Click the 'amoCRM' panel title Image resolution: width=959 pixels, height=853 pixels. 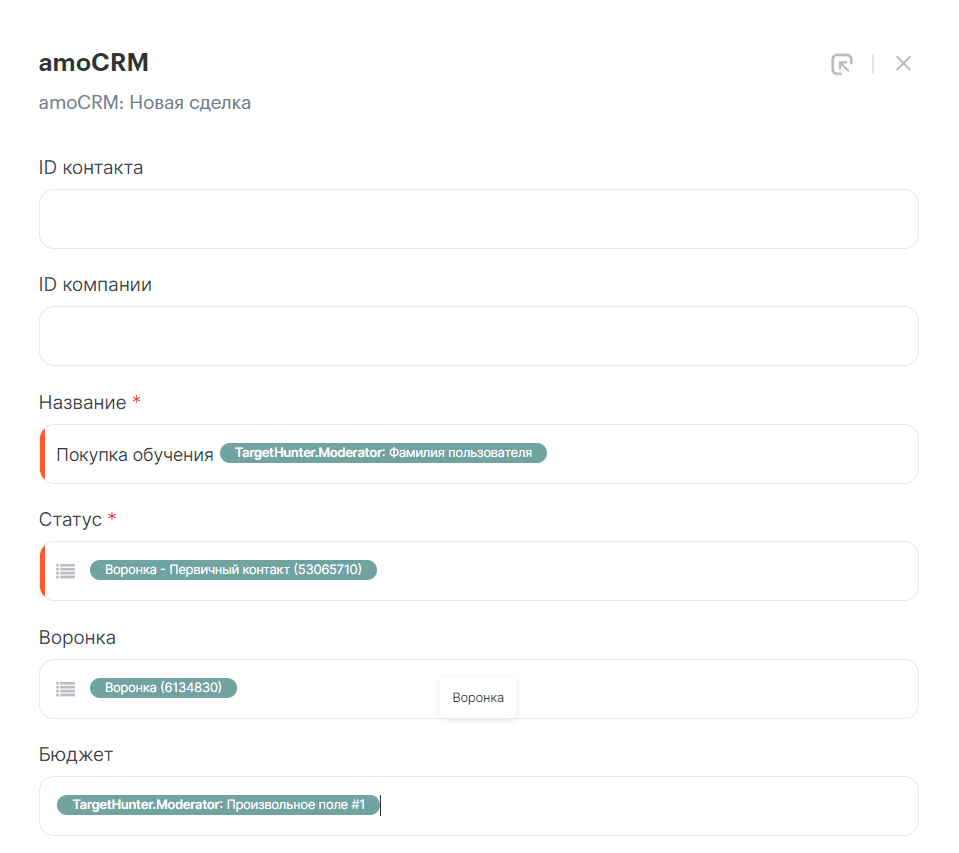pyautogui.click(x=93, y=63)
